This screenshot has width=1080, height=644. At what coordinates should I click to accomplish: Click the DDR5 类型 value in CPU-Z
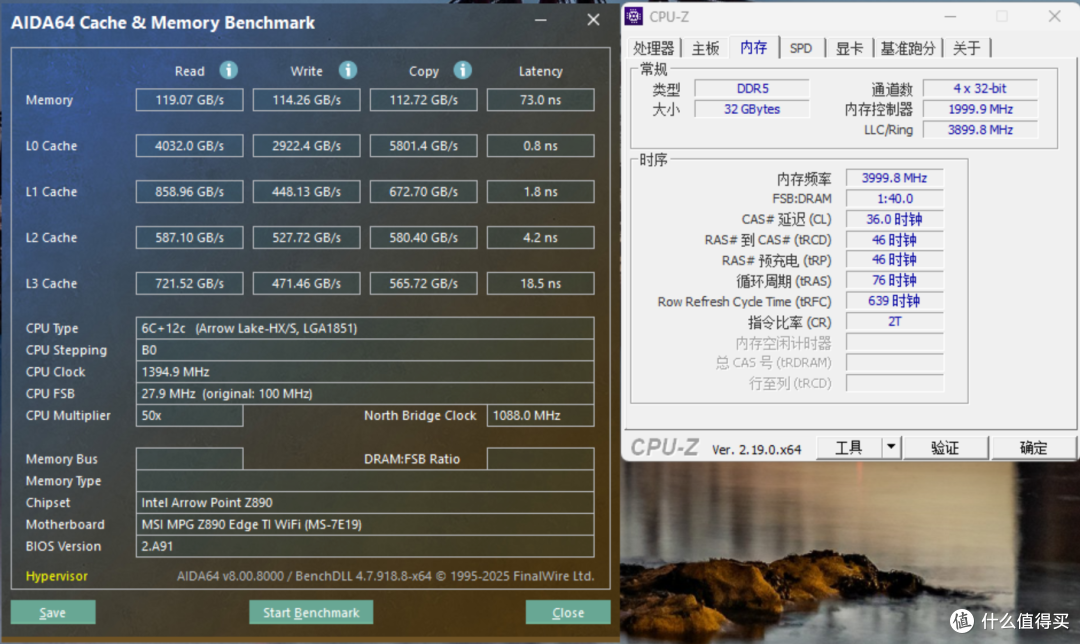pos(752,88)
